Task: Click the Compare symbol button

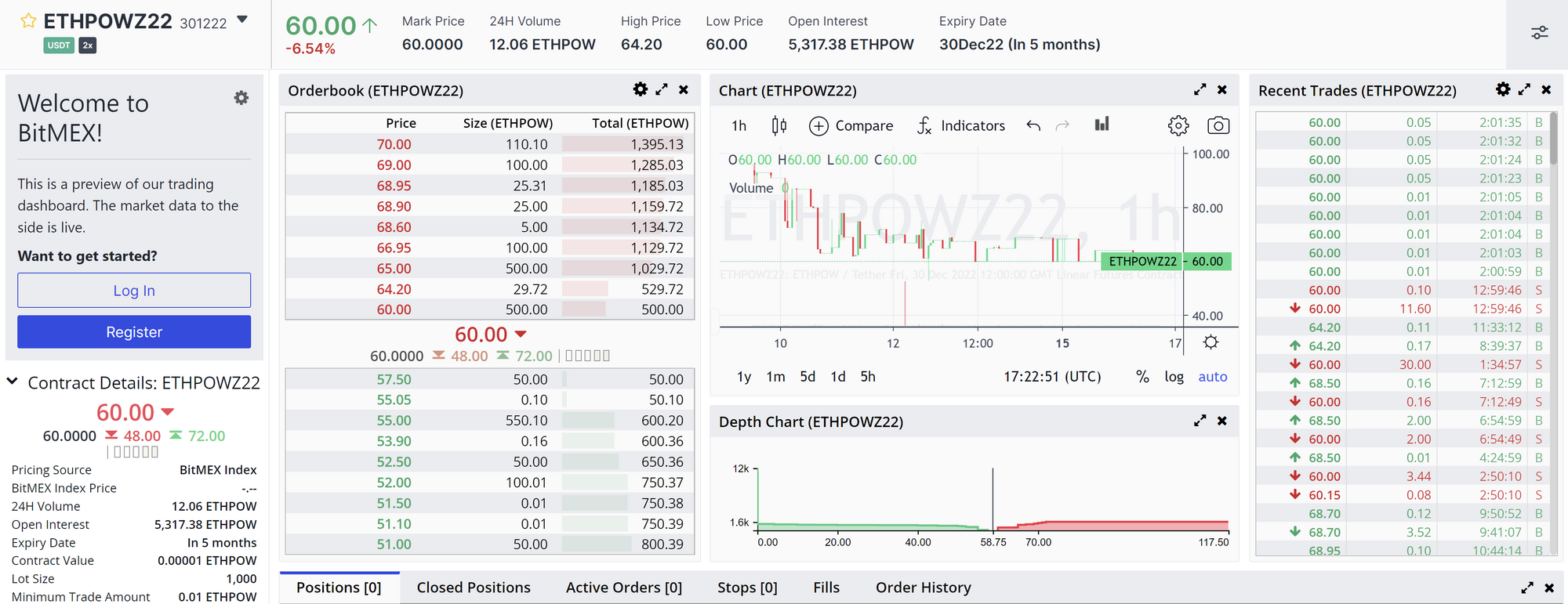Action: click(851, 125)
